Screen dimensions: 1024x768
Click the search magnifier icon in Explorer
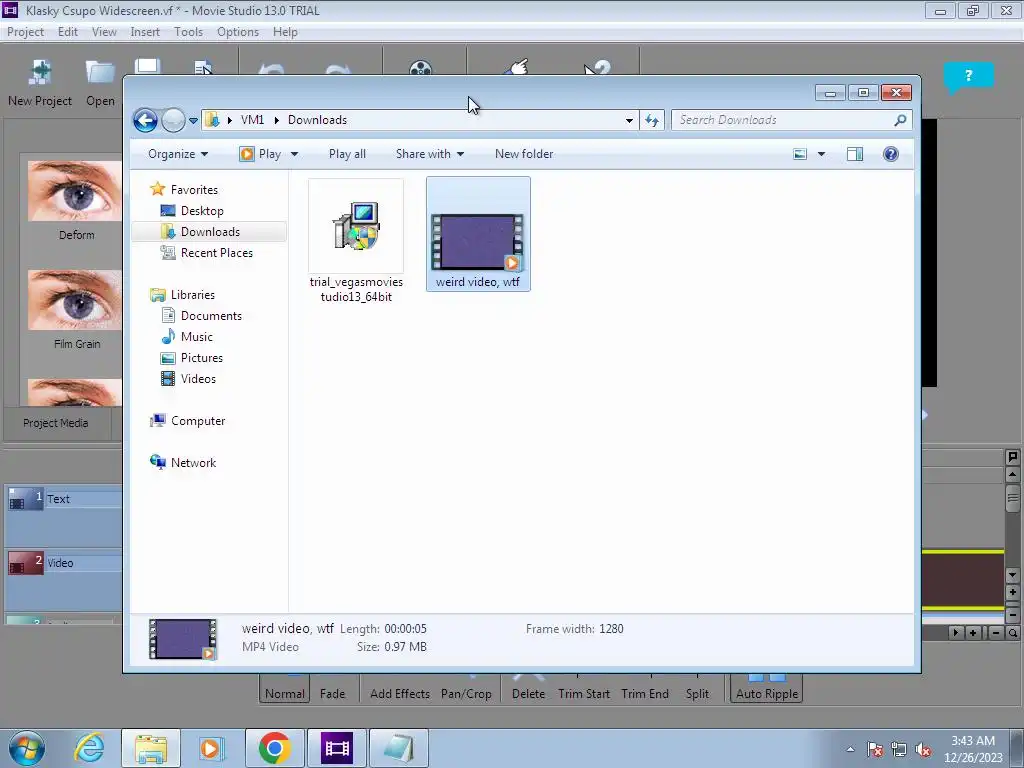point(900,120)
